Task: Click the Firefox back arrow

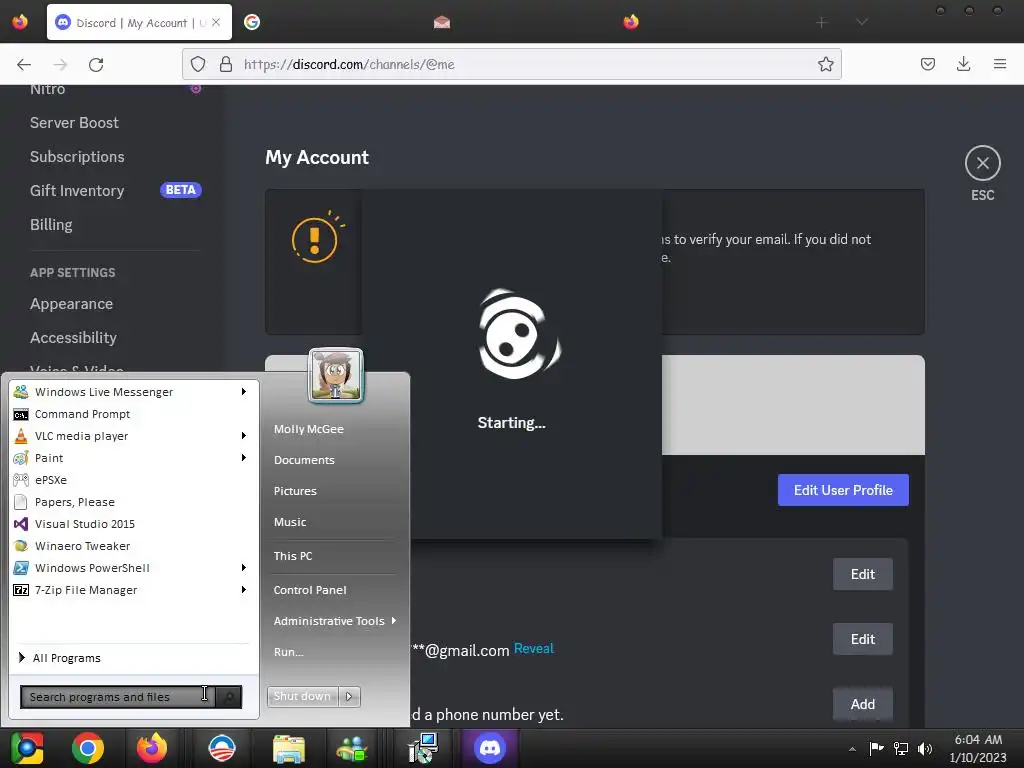Action: (24, 64)
